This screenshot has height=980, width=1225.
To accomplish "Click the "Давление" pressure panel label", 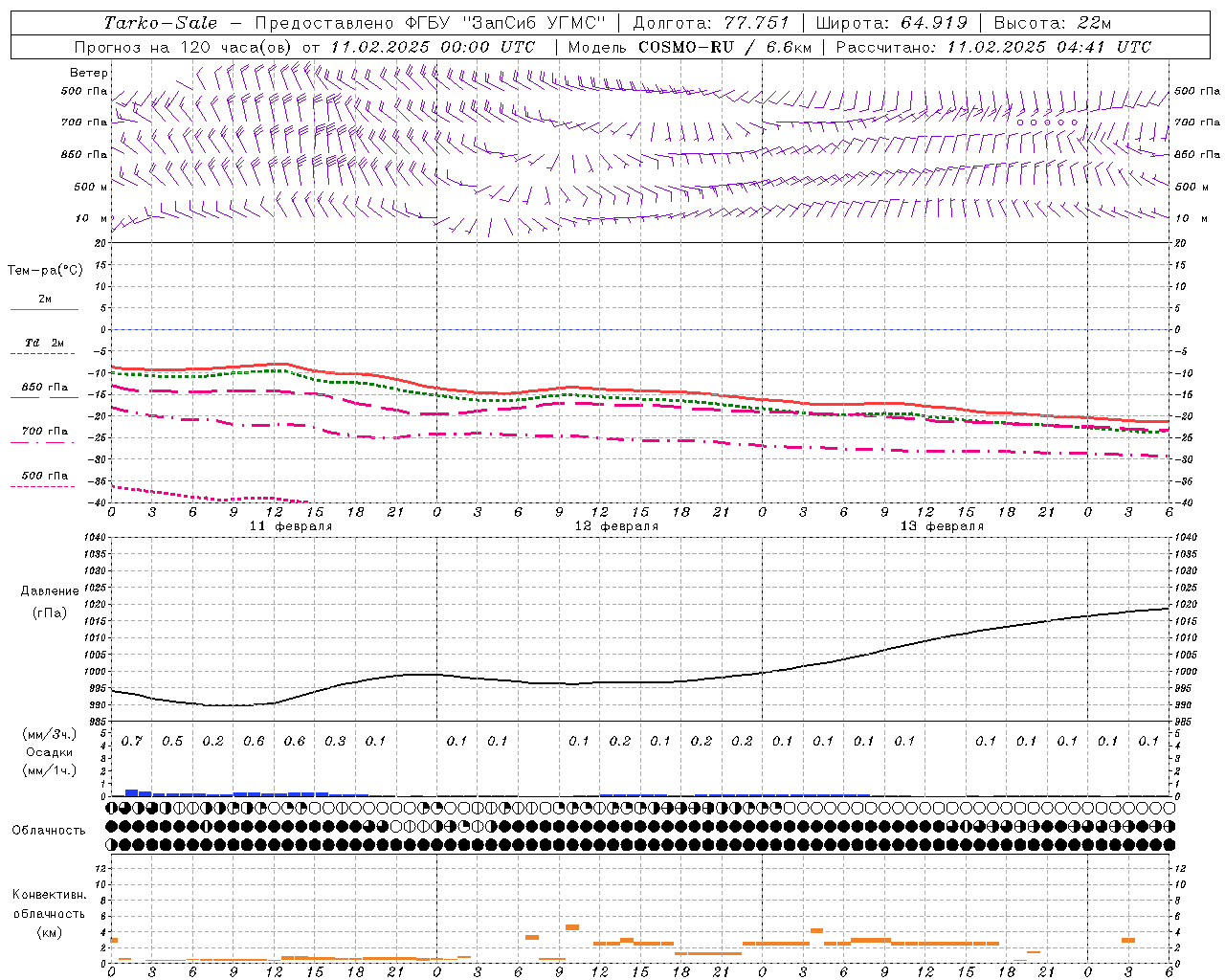I will click(x=50, y=591).
